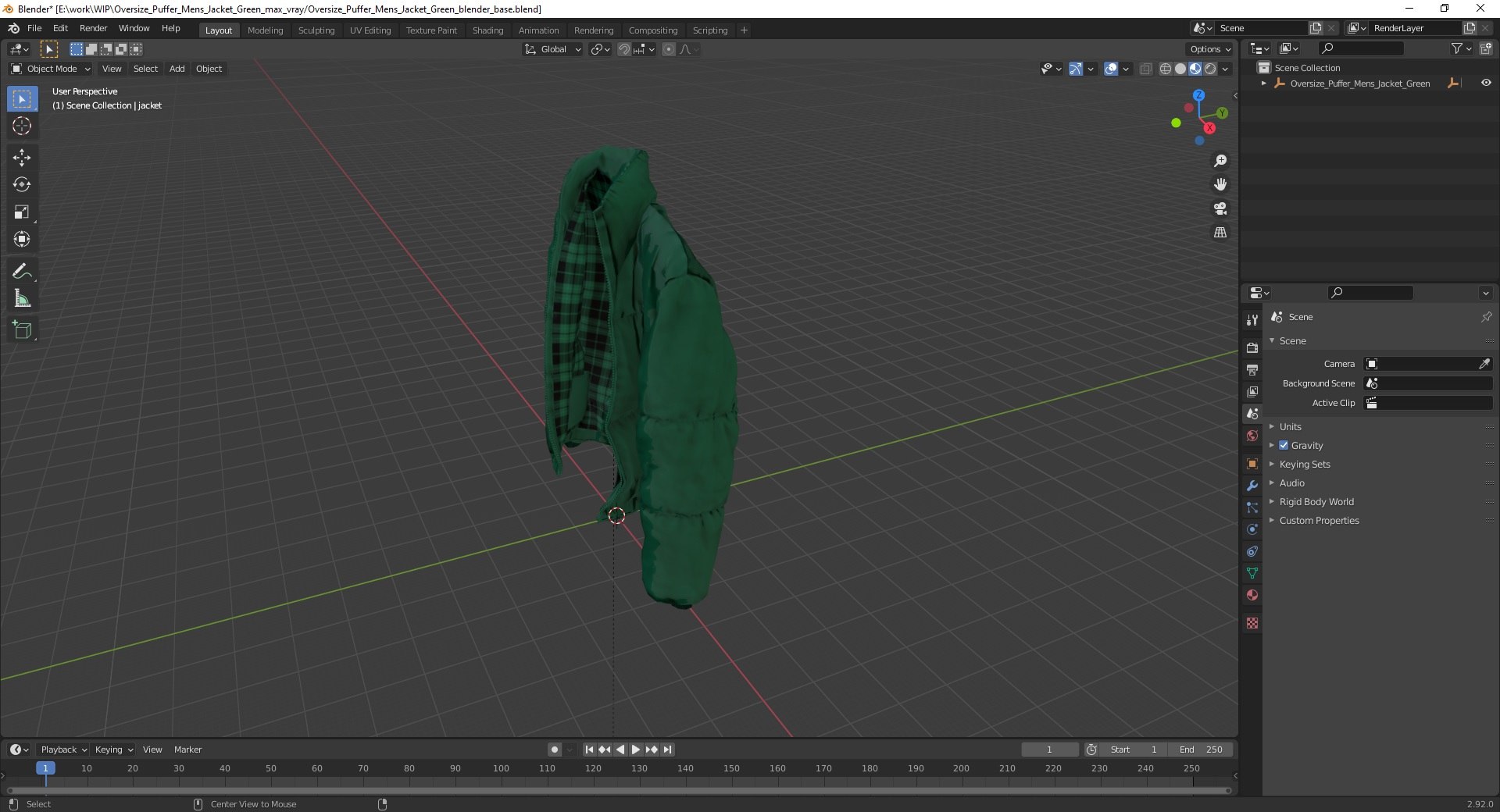This screenshot has height=812, width=1500.
Task: Open the File menu
Action: point(34,28)
